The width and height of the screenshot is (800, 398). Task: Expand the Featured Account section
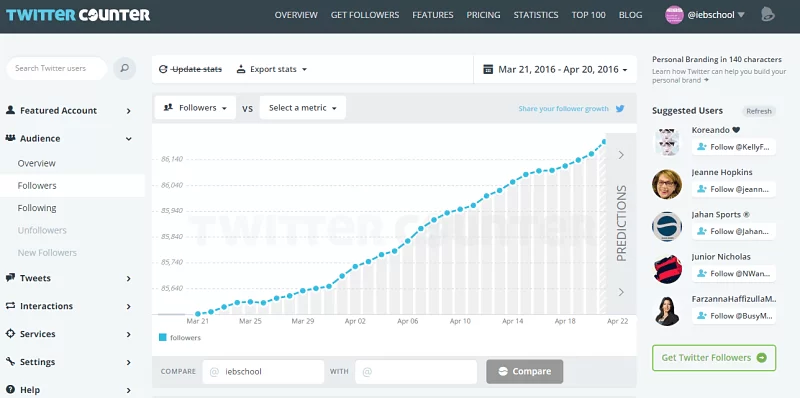coord(129,111)
